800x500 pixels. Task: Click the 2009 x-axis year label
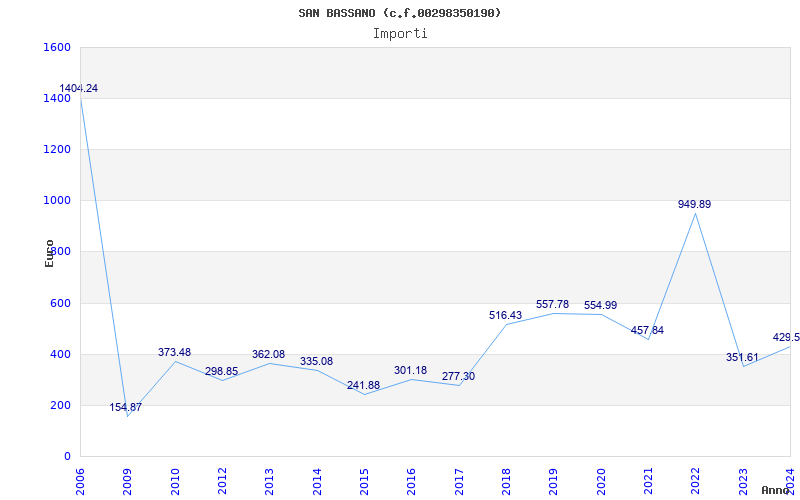(x=128, y=481)
